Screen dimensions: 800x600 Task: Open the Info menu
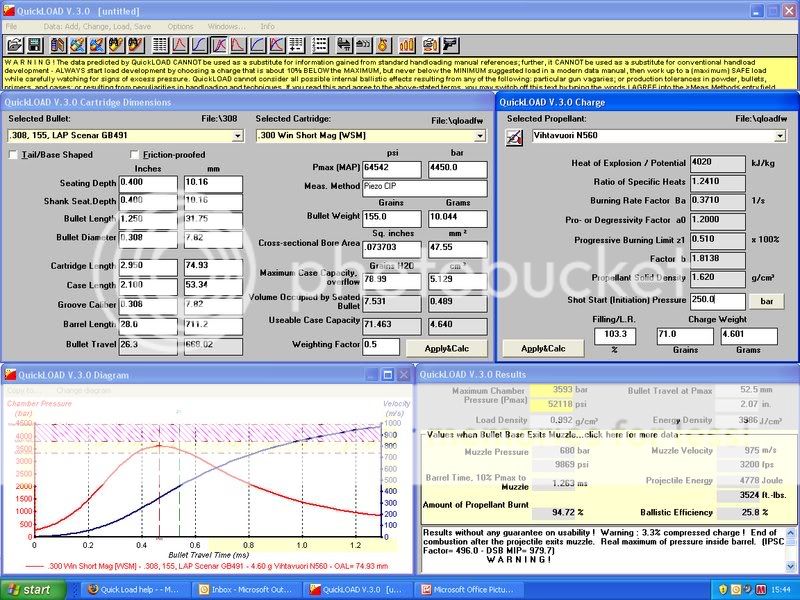(x=267, y=26)
